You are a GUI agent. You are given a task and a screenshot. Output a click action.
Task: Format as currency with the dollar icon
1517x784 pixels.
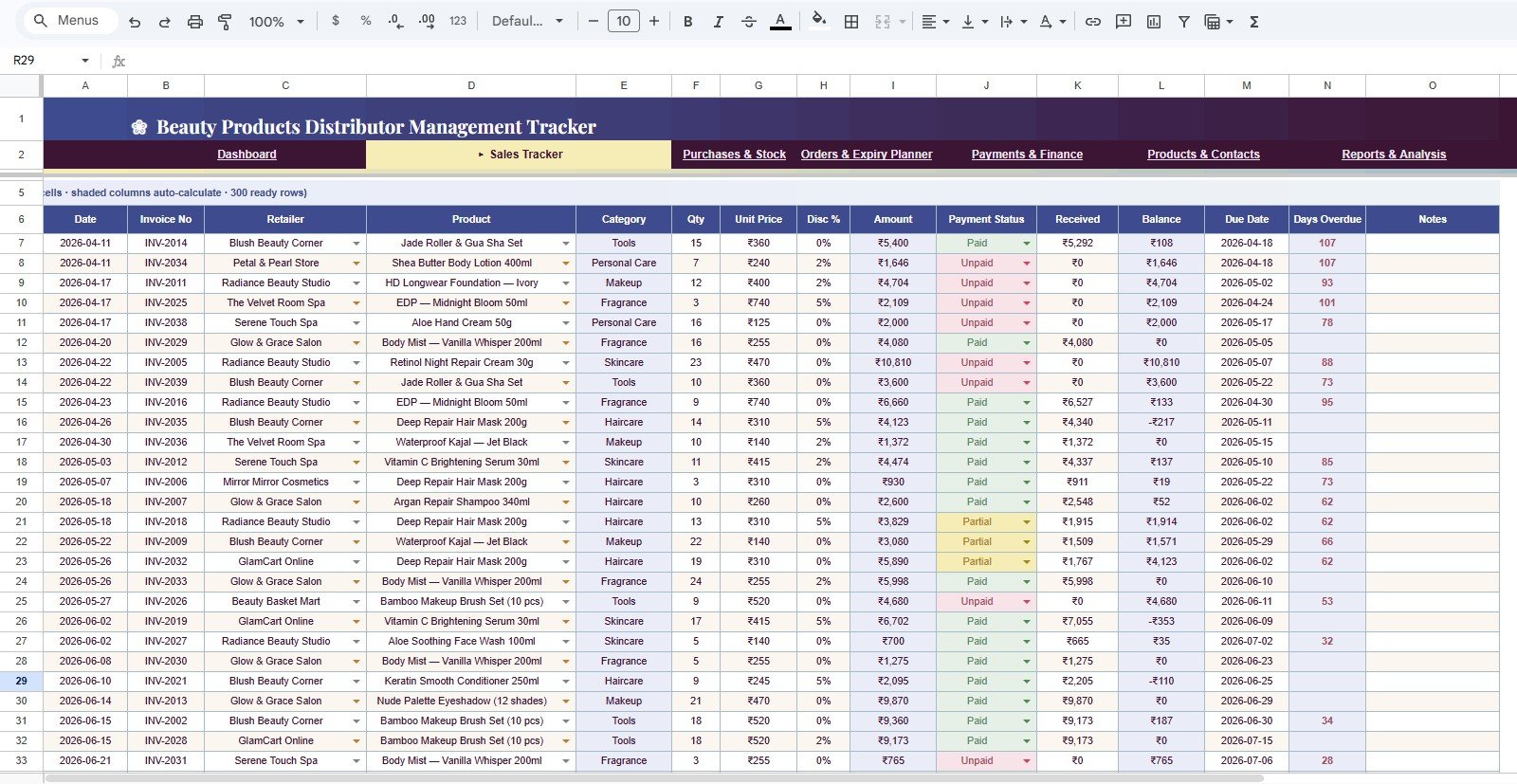[336, 21]
